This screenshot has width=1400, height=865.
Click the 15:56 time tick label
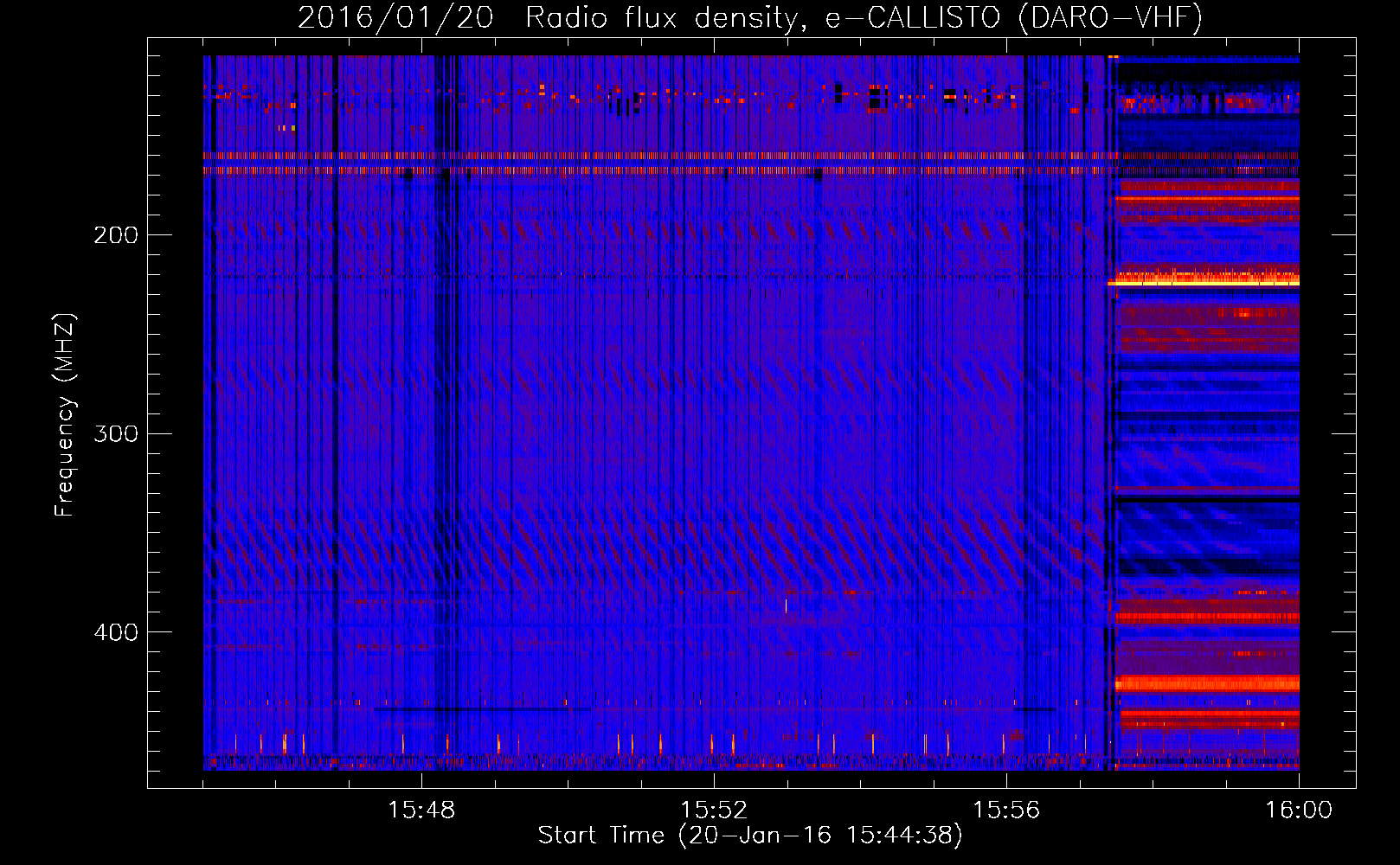[x=1006, y=811]
